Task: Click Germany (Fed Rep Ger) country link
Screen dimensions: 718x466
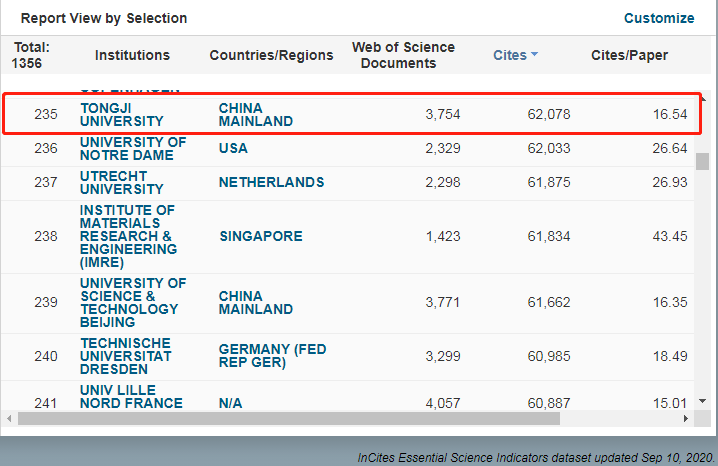Action: [272, 356]
